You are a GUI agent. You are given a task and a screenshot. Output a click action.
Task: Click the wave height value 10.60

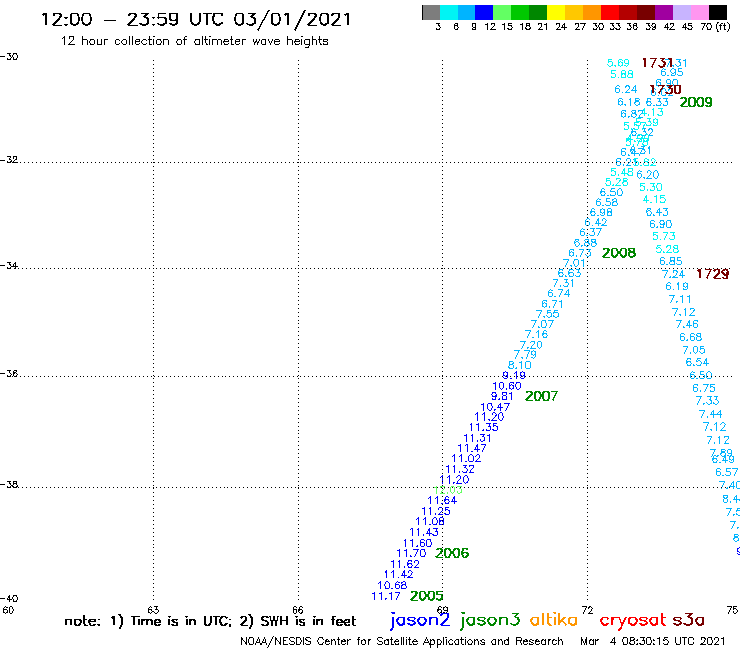(x=507, y=386)
